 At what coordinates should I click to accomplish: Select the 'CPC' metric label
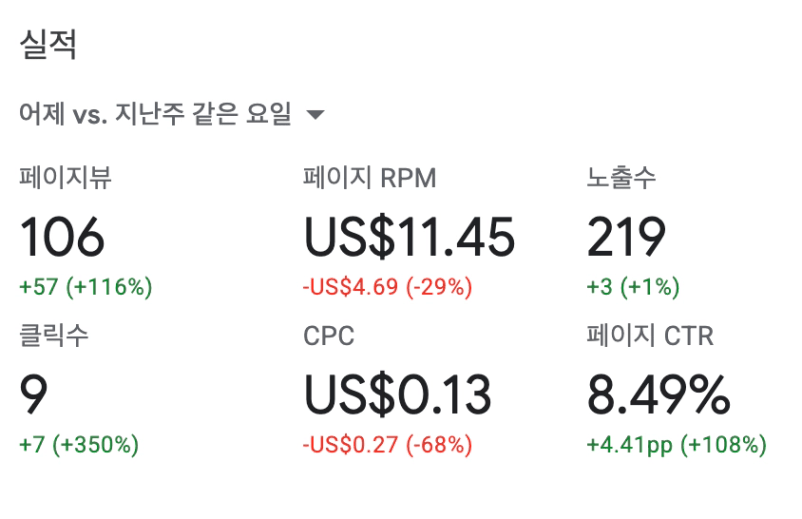pos(329,336)
